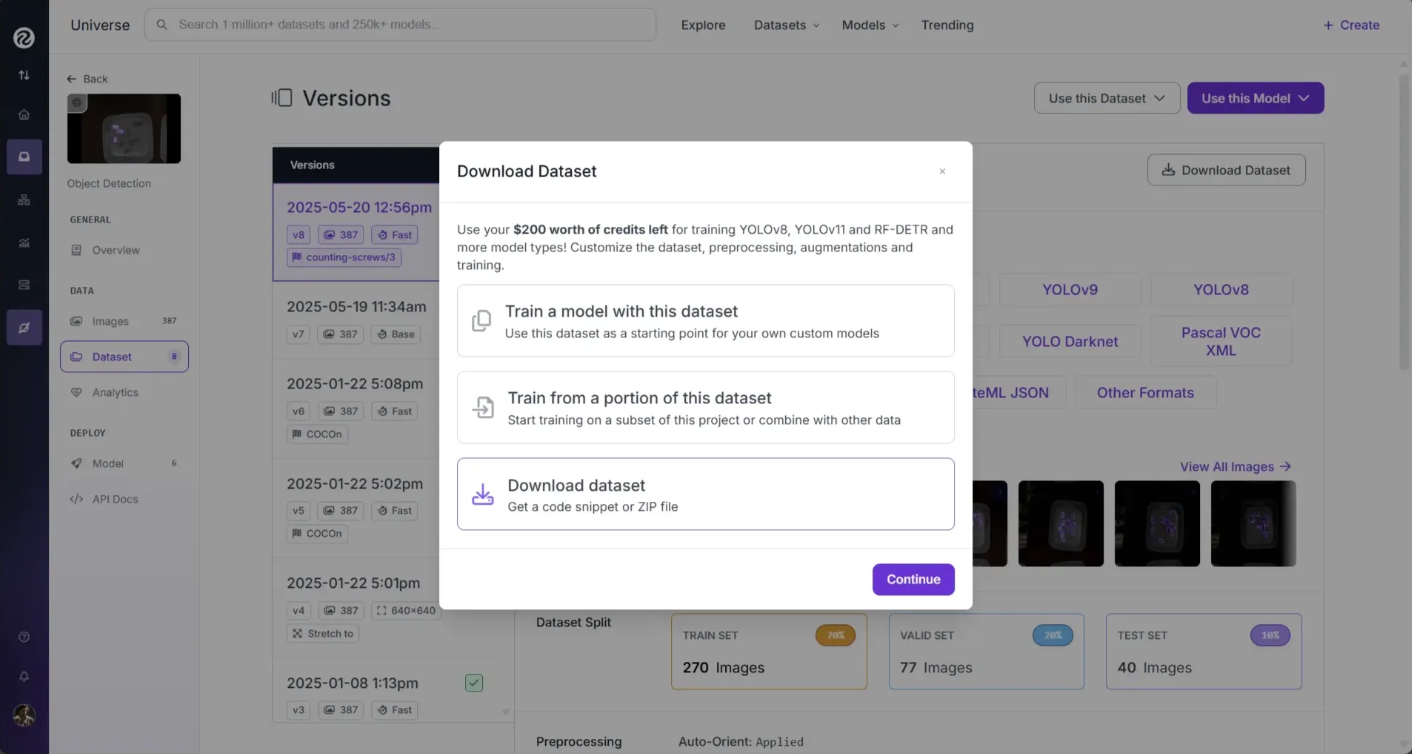Image resolution: width=1412 pixels, height=754 pixels.
Task: Select "Train a model with this dataset" option
Action: point(705,321)
